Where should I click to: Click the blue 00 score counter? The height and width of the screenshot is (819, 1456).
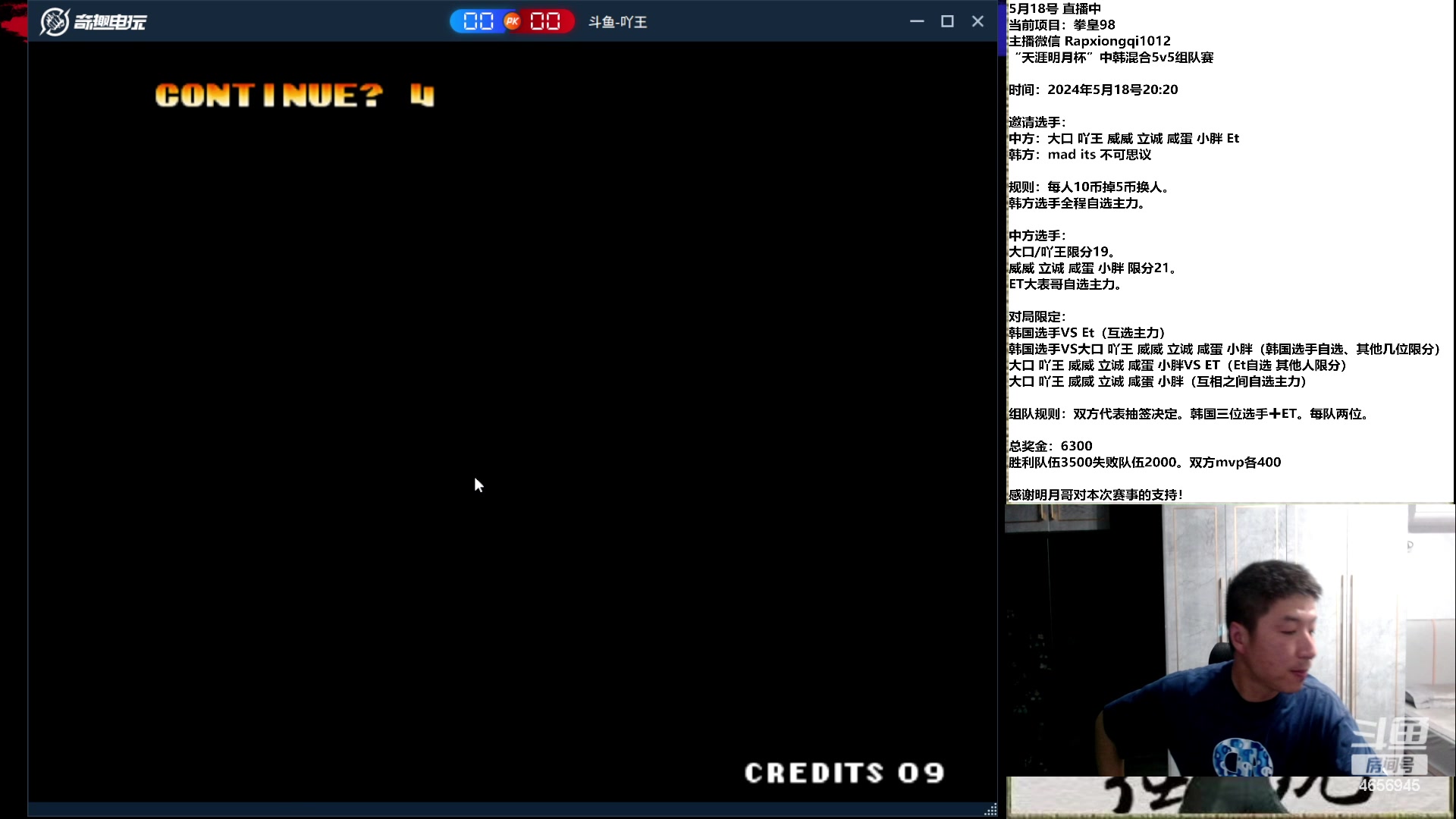(478, 21)
